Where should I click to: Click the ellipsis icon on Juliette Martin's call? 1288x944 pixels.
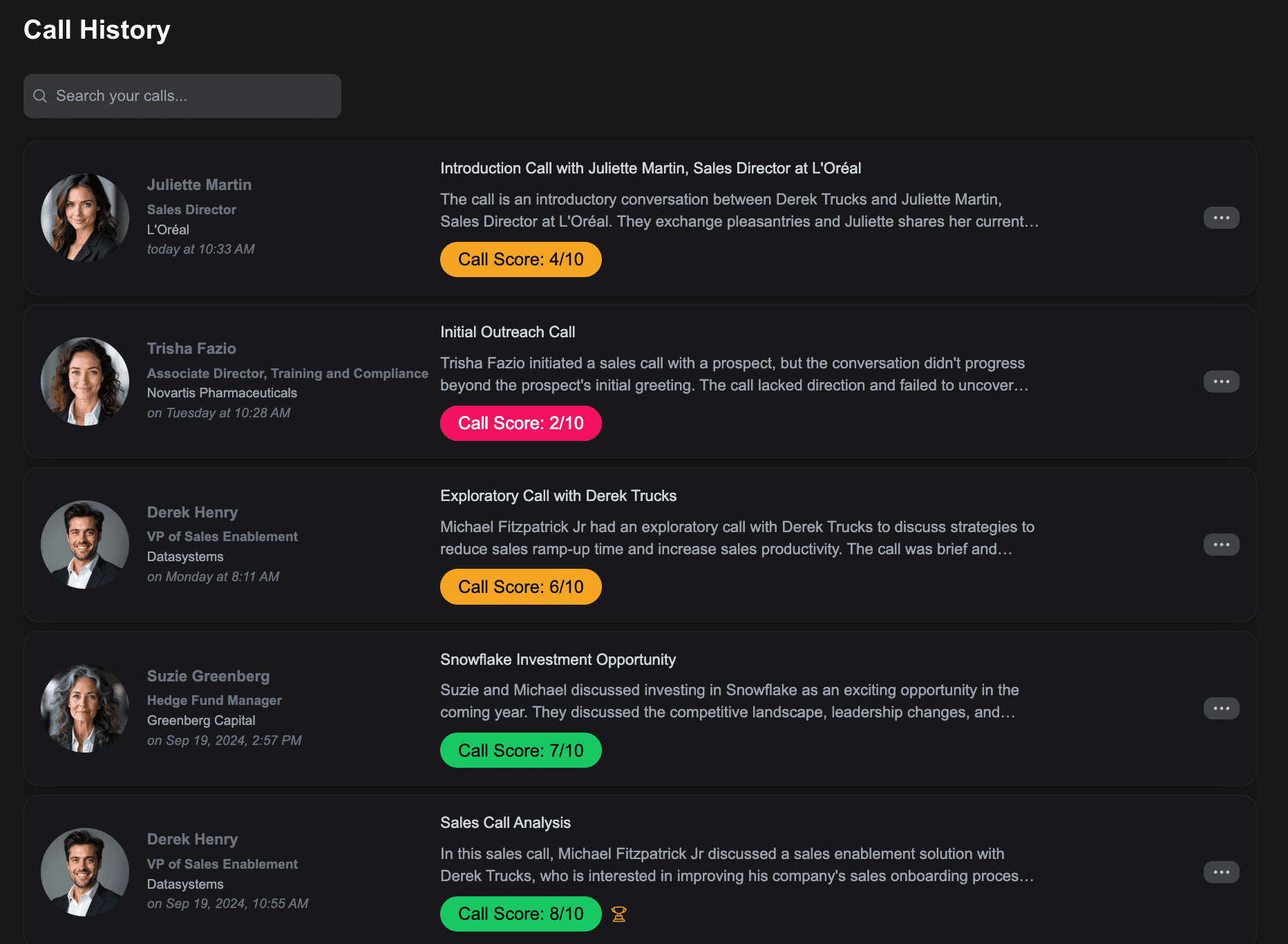(x=1221, y=218)
